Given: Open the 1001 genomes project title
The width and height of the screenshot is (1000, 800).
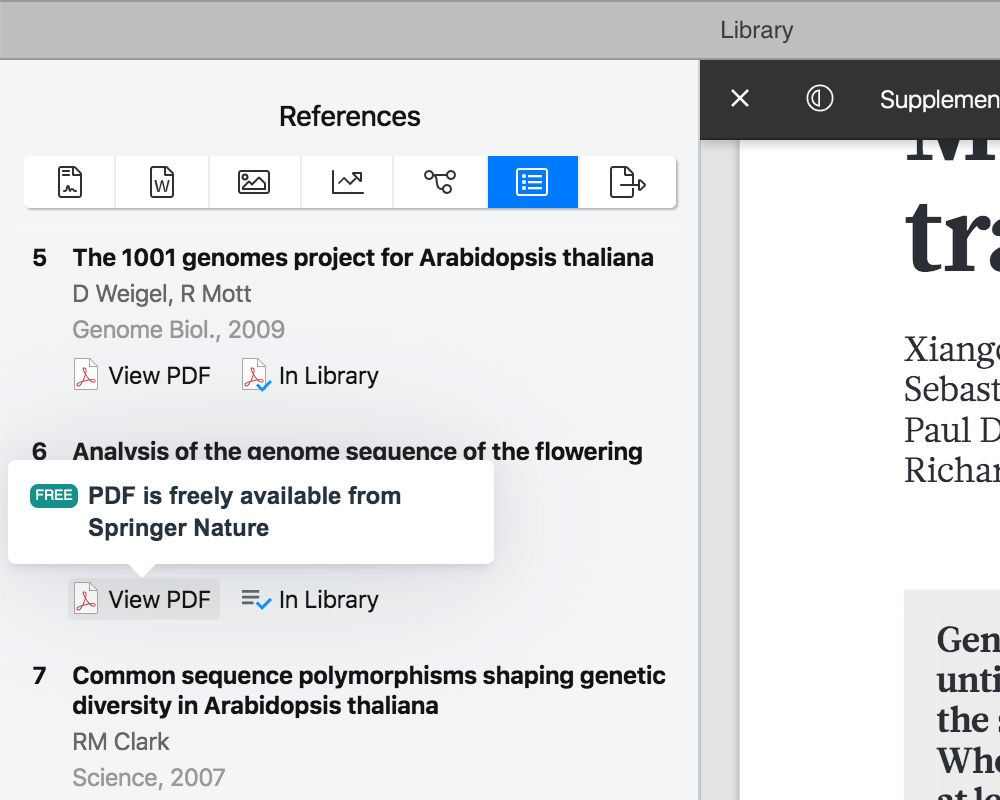Looking at the screenshot, I should click(363, 258).
